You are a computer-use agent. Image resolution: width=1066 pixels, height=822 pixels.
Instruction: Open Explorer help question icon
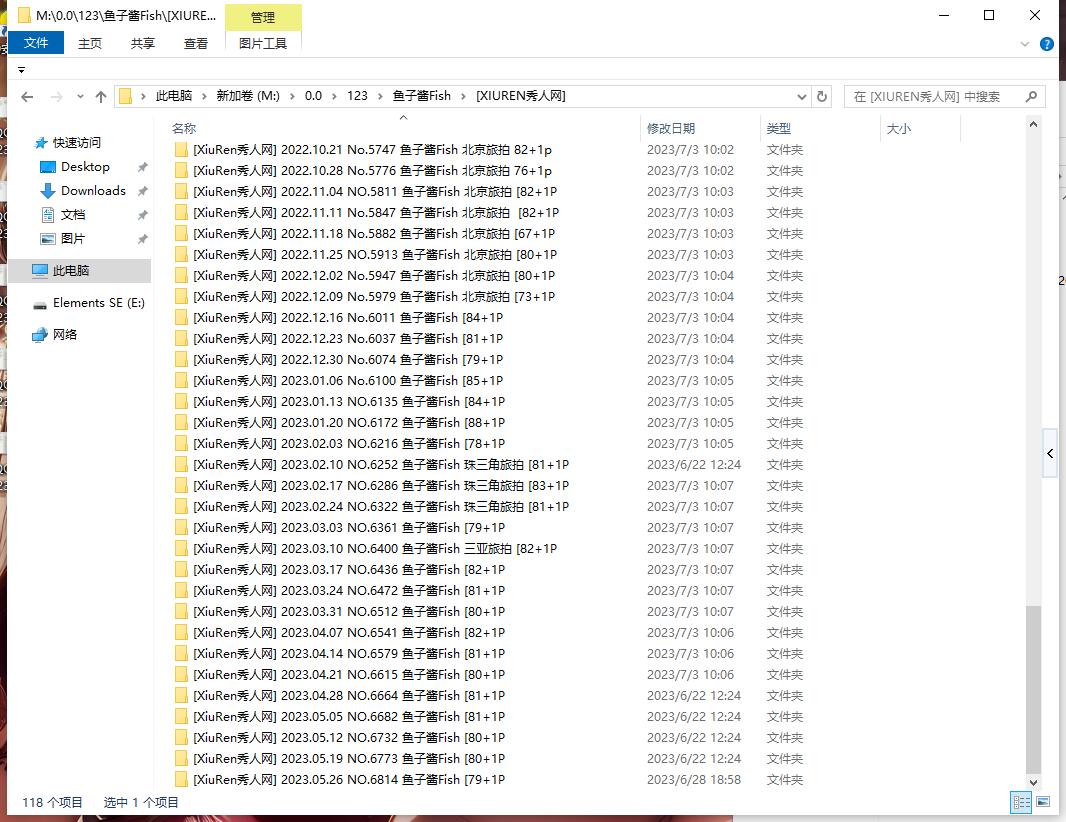[1047, 44]
